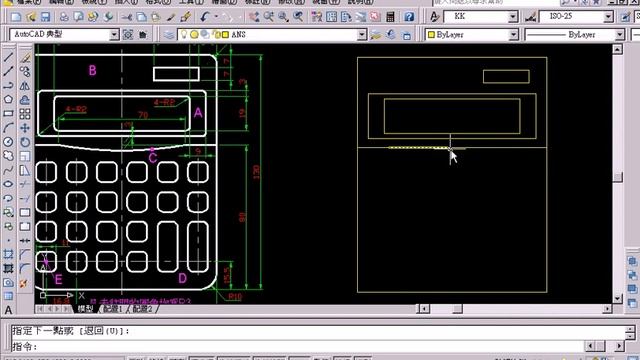Open the KK text style dropdown
Image resolution: width=640 pixels, height=360 pixels.
coord(513,17)
